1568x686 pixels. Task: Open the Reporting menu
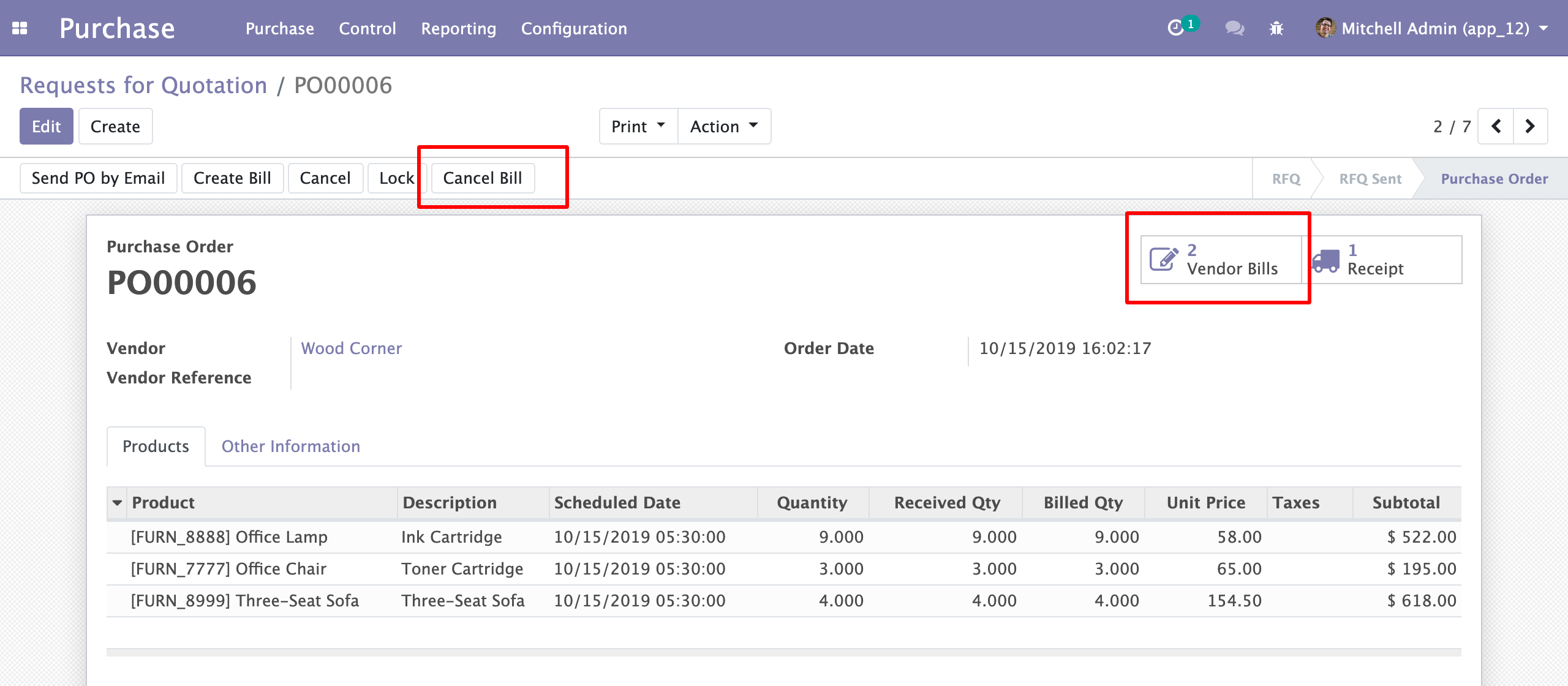point(458,28)
